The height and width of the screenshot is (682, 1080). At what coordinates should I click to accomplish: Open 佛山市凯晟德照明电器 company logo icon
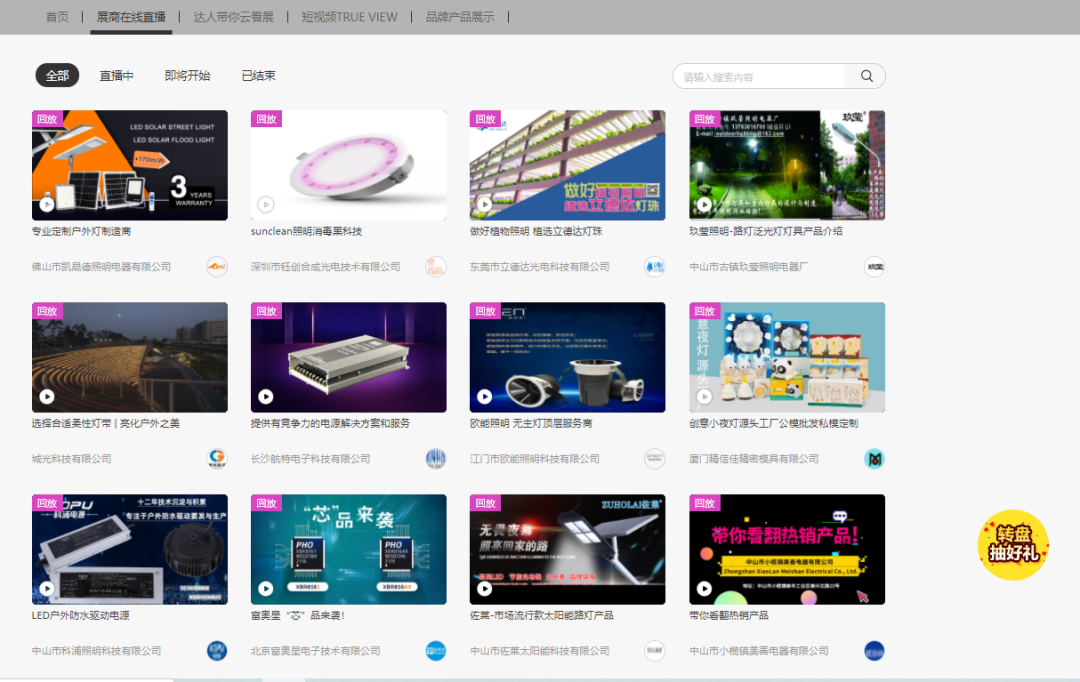217,267
